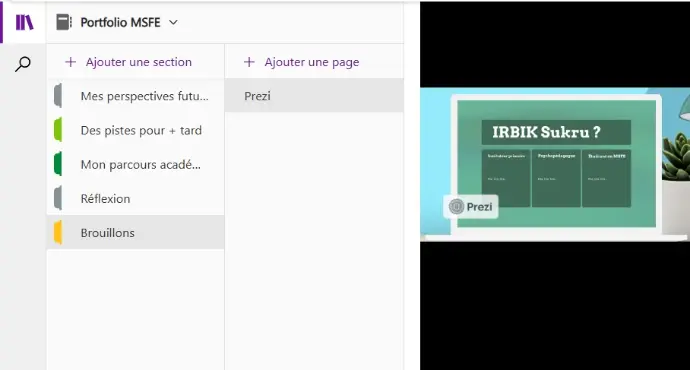Viewport: 690px width, 370px height.
Task: Select the Brouillons section
Action: pyautogui.click(x=136, y=232)
